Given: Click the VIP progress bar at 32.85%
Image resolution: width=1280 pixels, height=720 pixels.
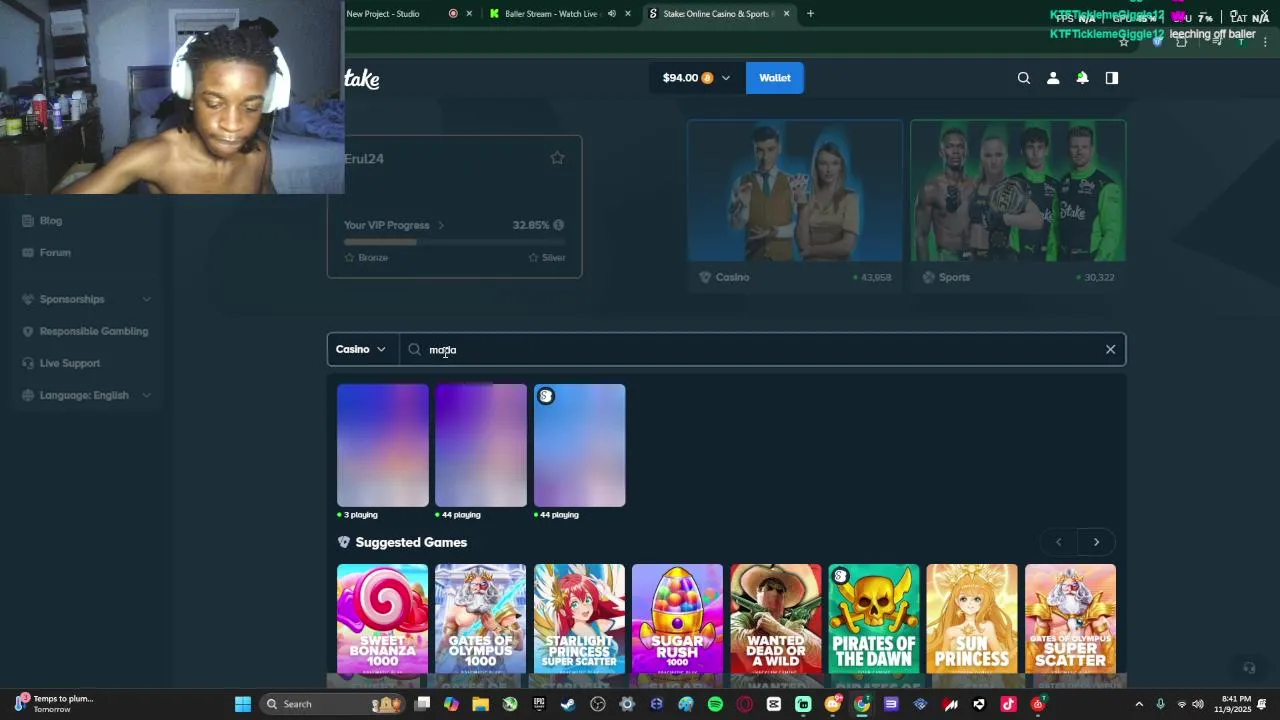Looking at the screenshot, I should coord(454,242).
